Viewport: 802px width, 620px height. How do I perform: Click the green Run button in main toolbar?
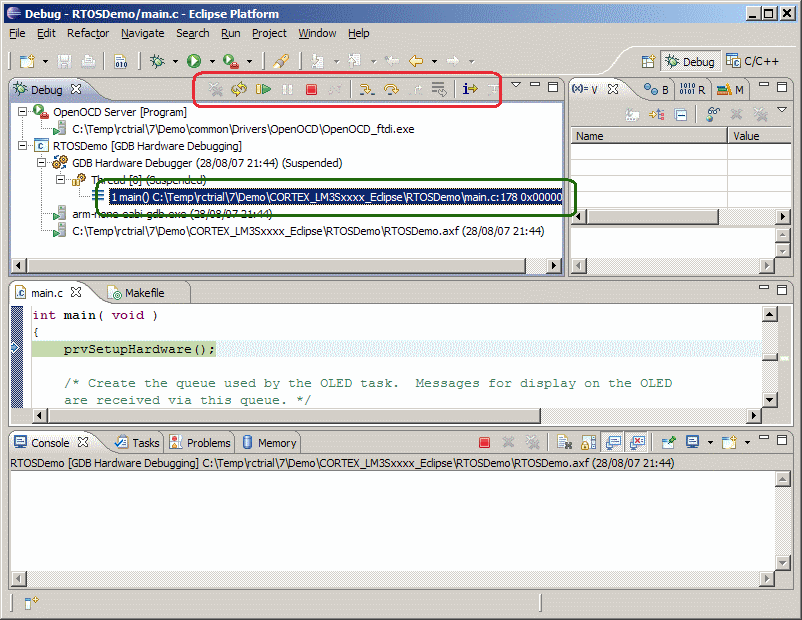point(194,61)
